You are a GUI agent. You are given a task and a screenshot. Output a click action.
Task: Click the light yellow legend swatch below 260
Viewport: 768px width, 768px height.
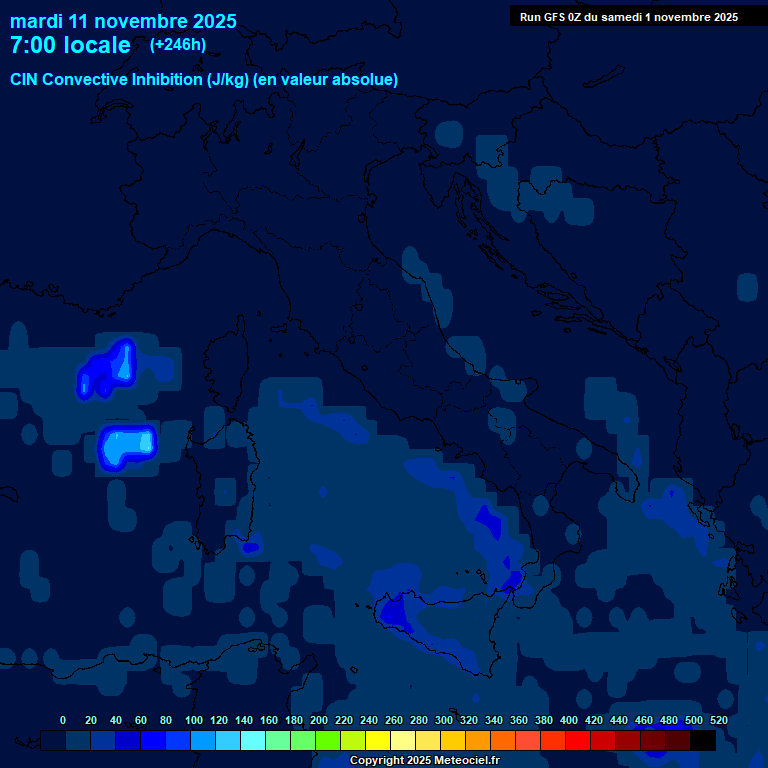click(x=403, y=741)
